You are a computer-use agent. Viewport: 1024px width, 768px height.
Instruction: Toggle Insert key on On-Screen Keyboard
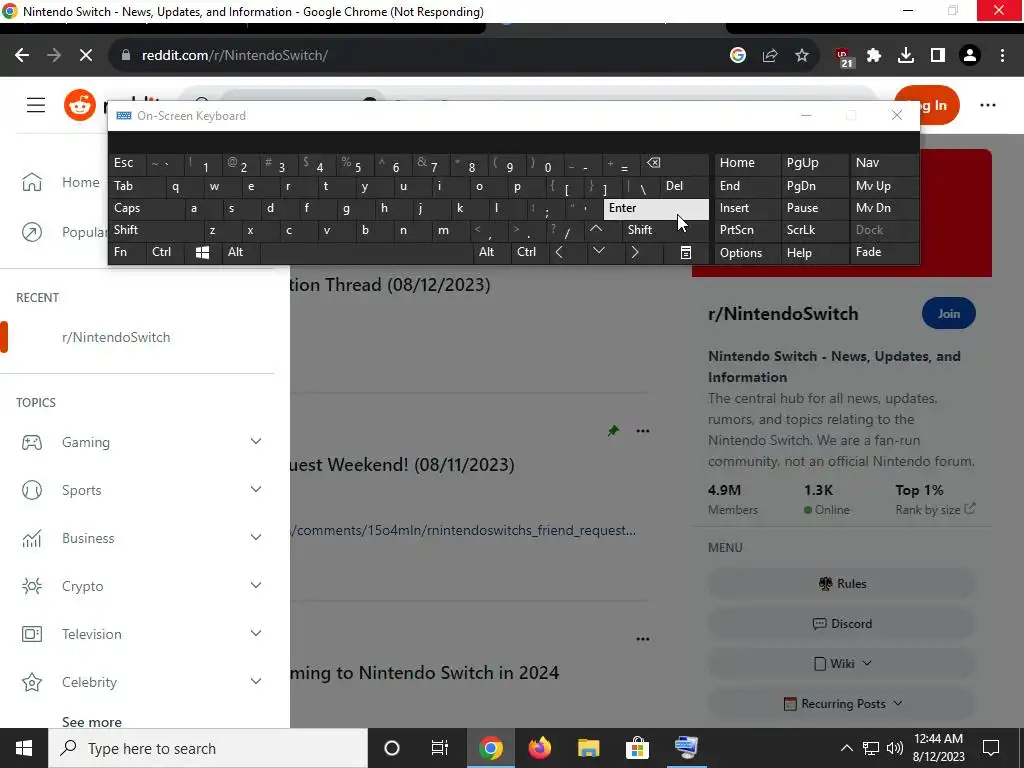coord(747,208)
